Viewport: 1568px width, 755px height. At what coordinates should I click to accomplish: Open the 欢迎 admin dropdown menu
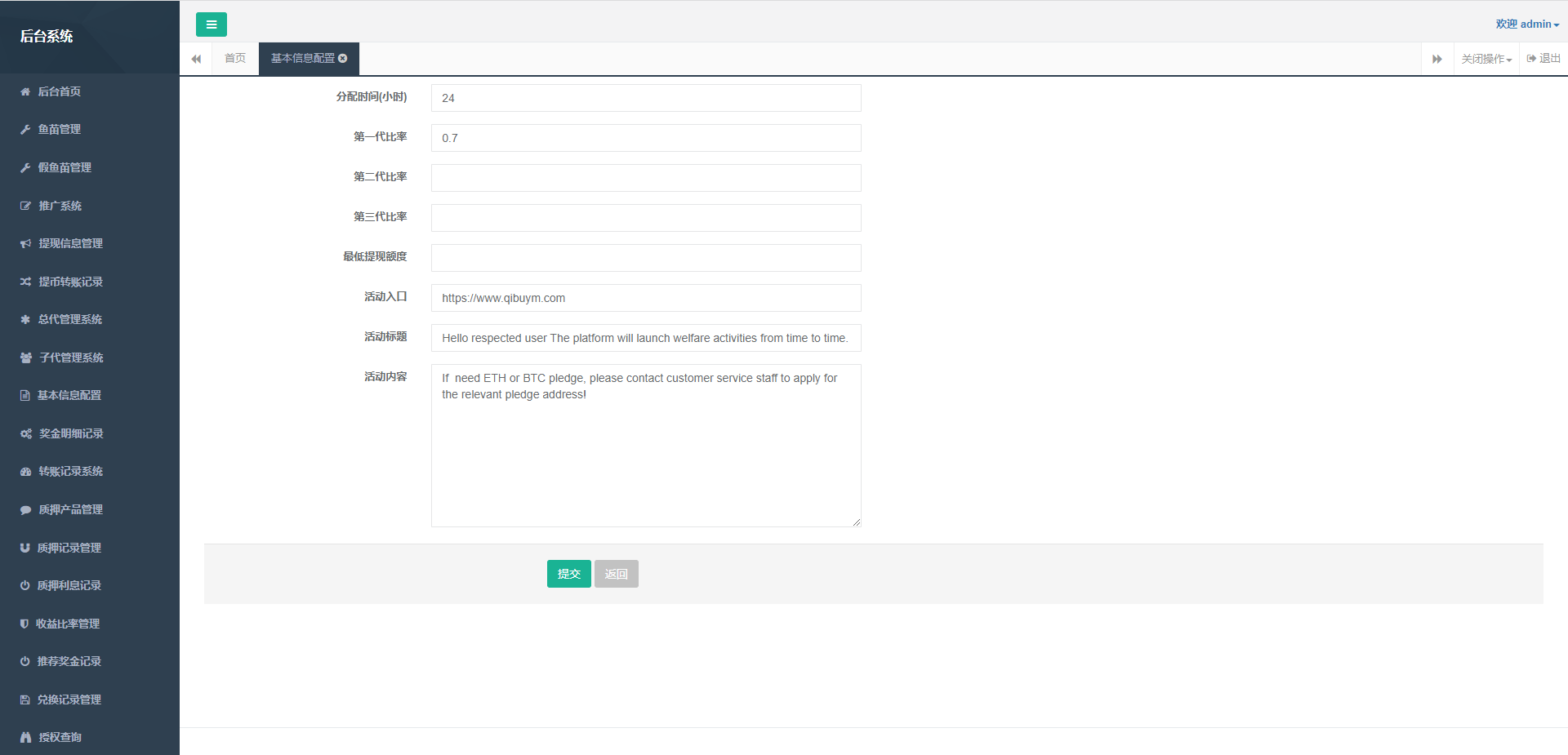[1526, 24]
